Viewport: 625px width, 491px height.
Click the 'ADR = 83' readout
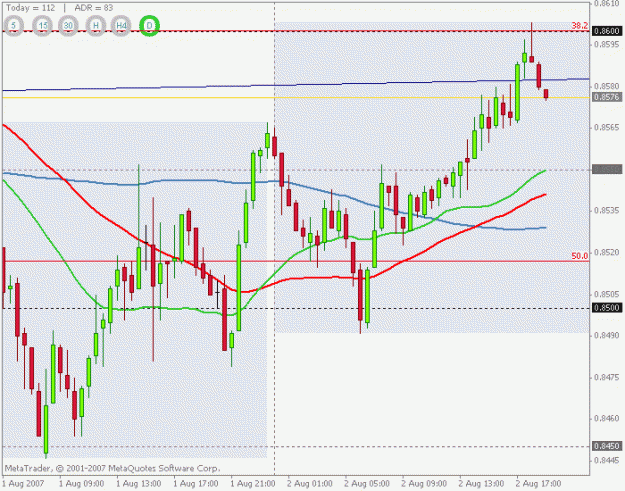click(94, 8)
